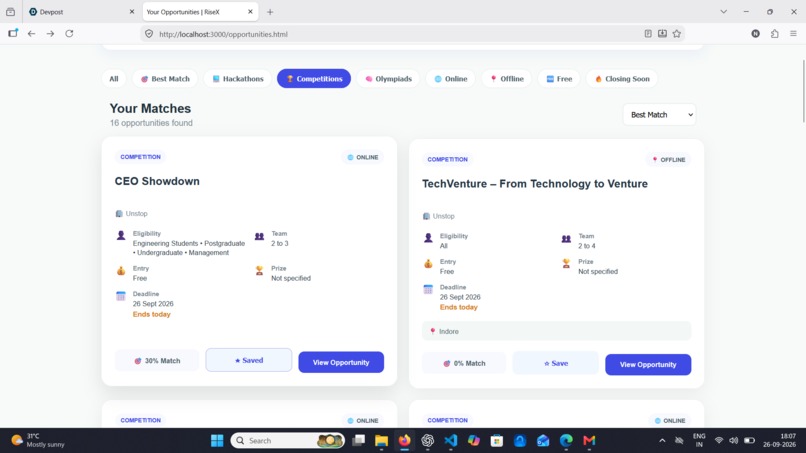Image resolution: width=806 pixels, height=453 pixels.
Task: Click the taskbar Search box
Action: click(287, 441)
